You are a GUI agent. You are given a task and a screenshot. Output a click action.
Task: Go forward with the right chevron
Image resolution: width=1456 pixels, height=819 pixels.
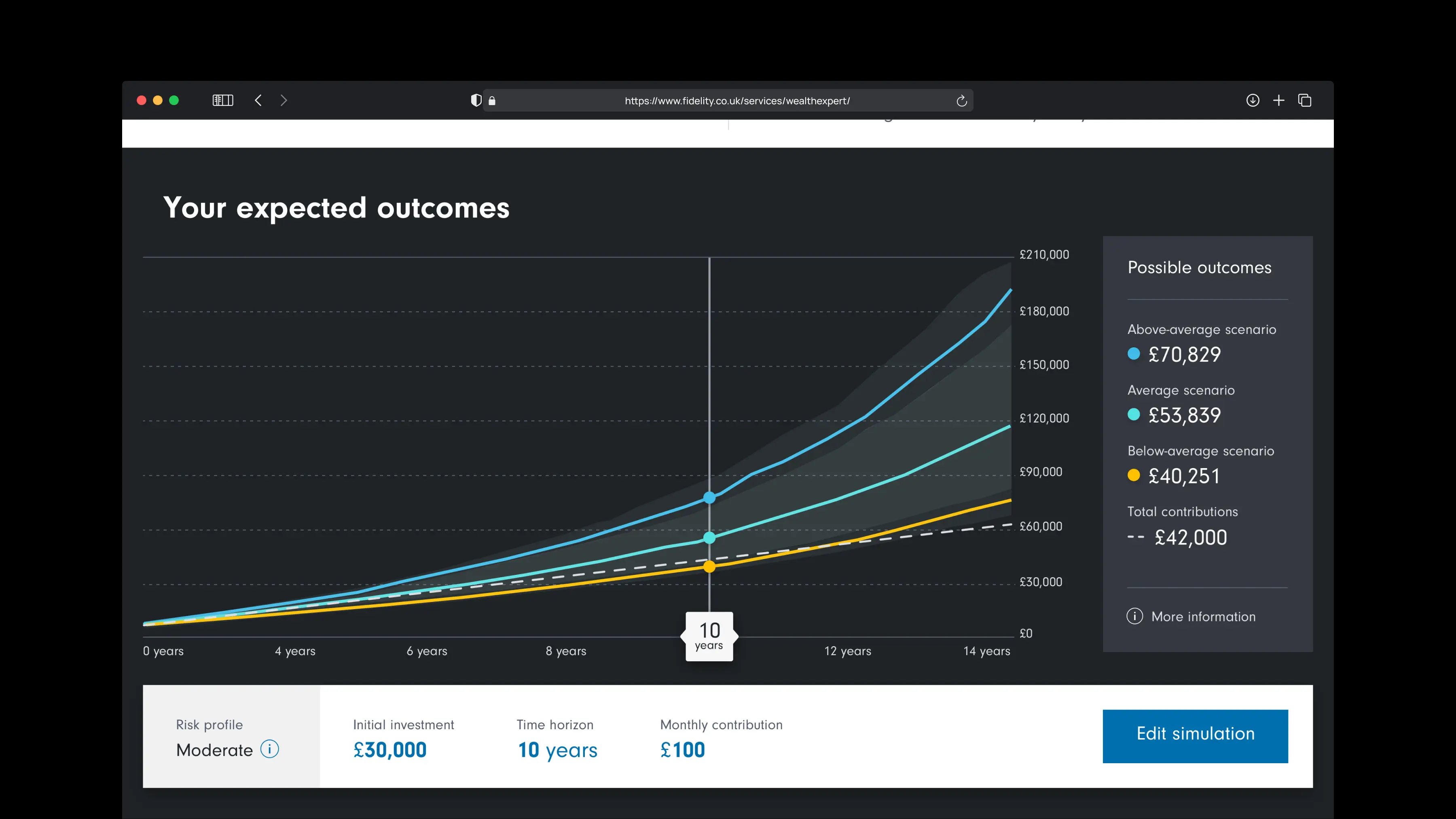pos(284,100)
